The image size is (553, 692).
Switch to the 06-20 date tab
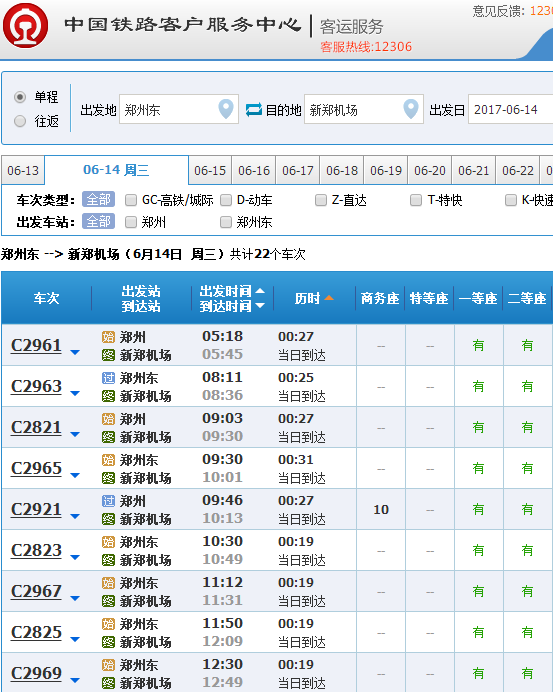pyautogui.click(x=430, y=170)
